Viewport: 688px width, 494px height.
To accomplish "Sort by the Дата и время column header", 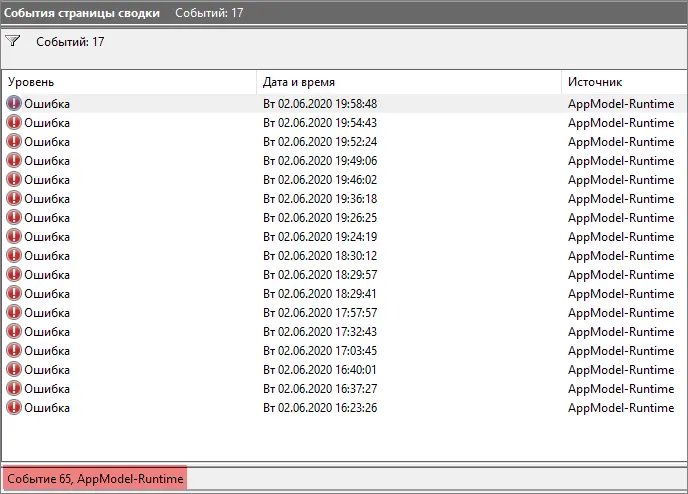I will [x=408, y=81].
